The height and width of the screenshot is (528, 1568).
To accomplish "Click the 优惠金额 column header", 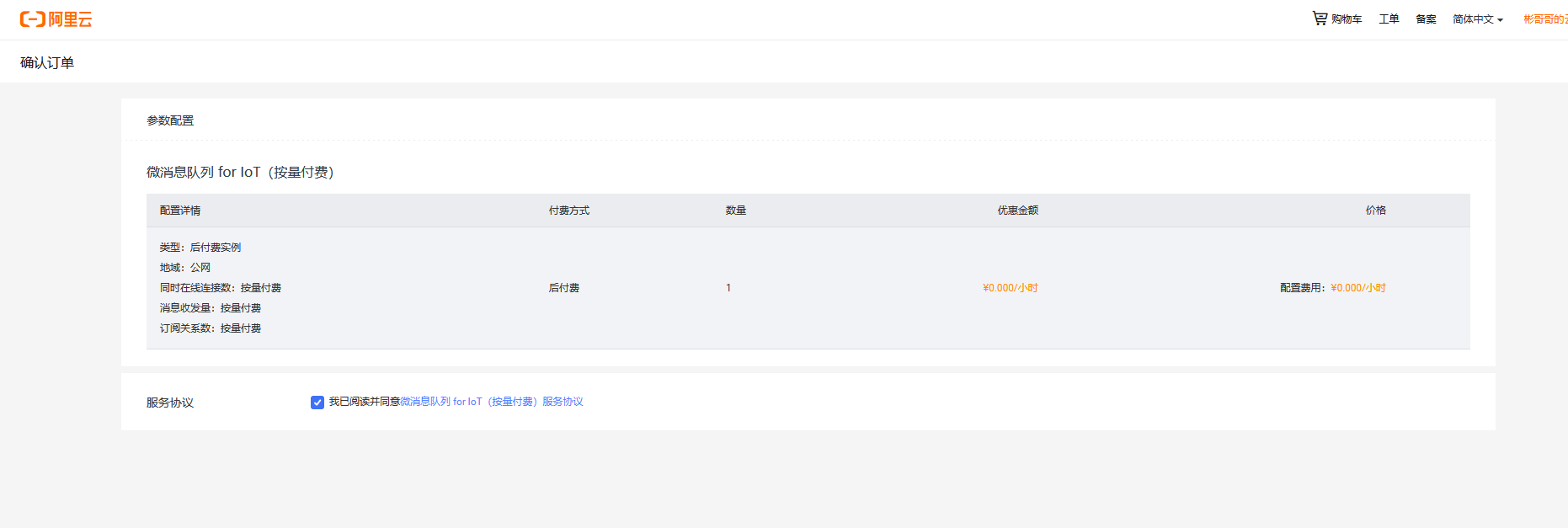I will (1018, 211).
